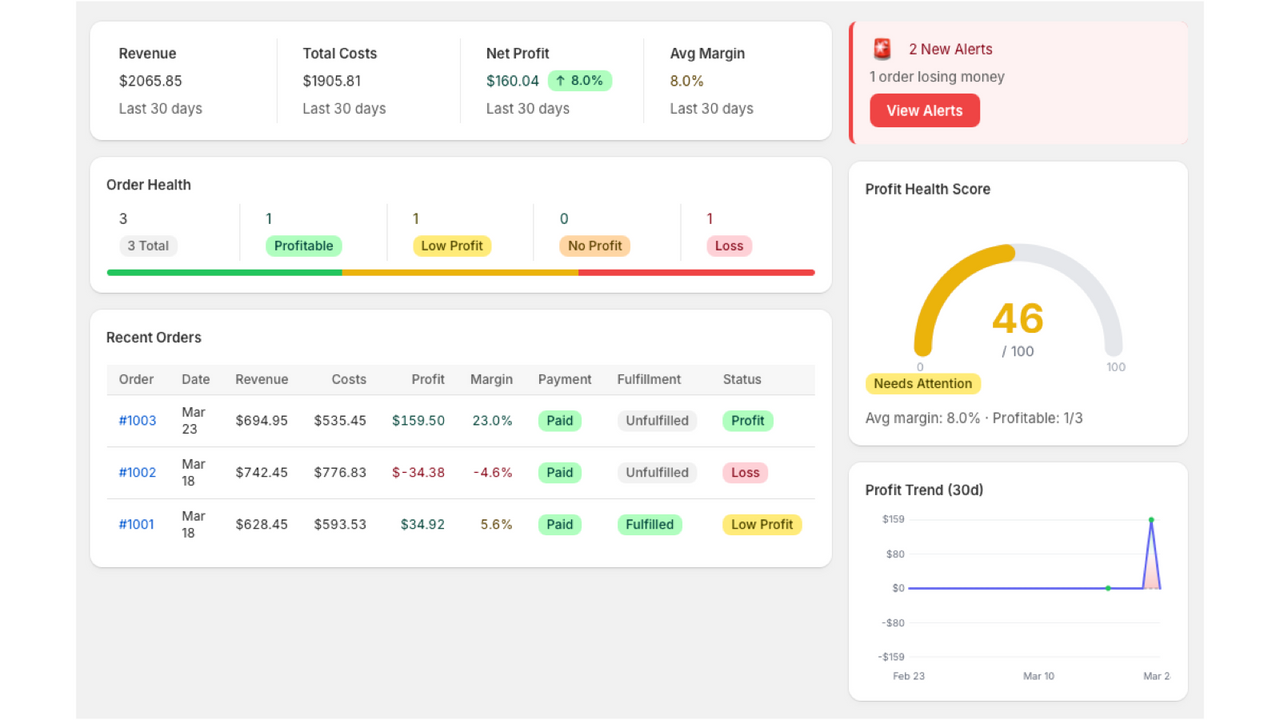
Task: Click Unfulfilled badge for order #1003
Action: click(x=657, y=421)
